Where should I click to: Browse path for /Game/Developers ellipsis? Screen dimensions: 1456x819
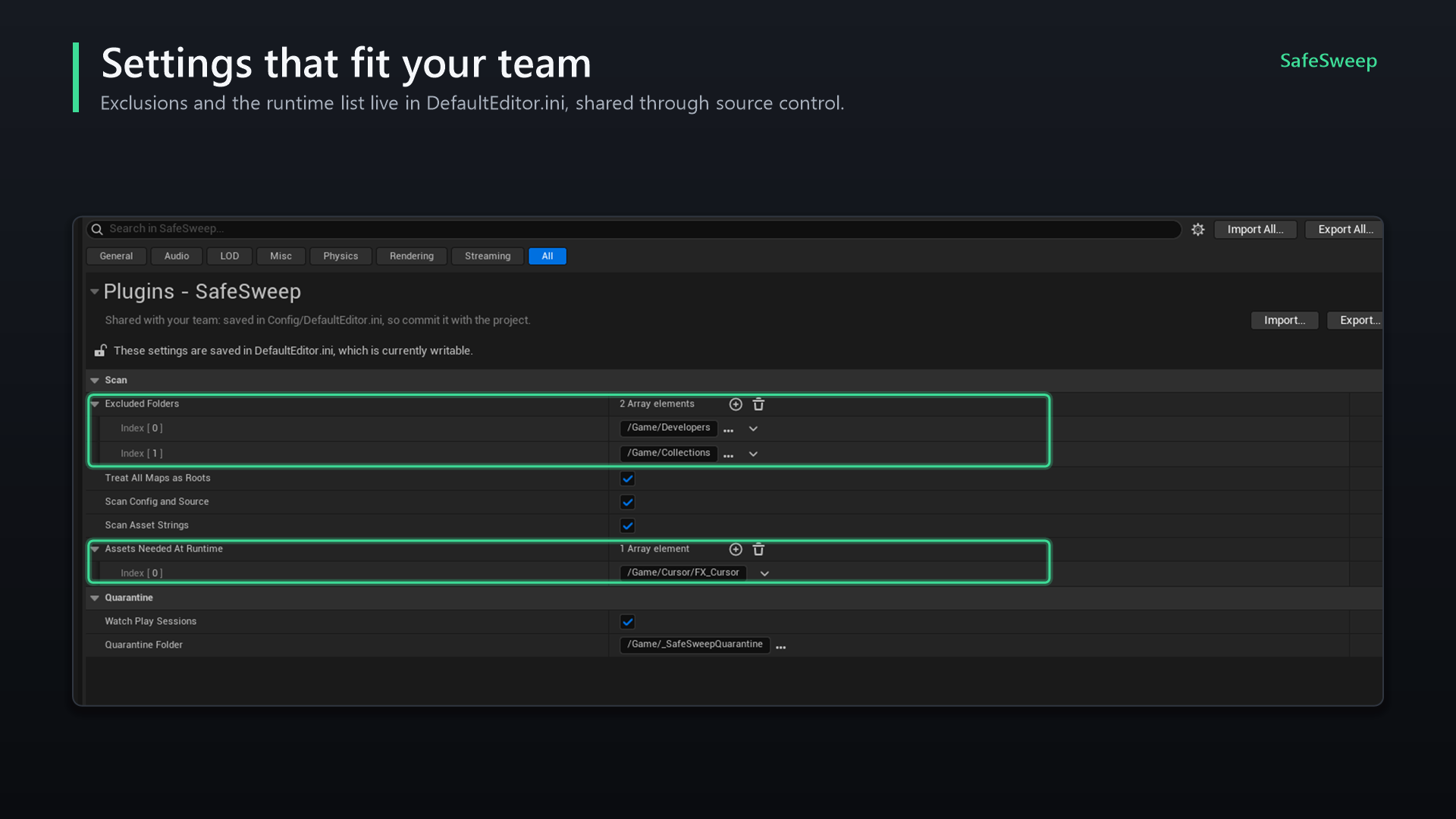click(728, 430)
